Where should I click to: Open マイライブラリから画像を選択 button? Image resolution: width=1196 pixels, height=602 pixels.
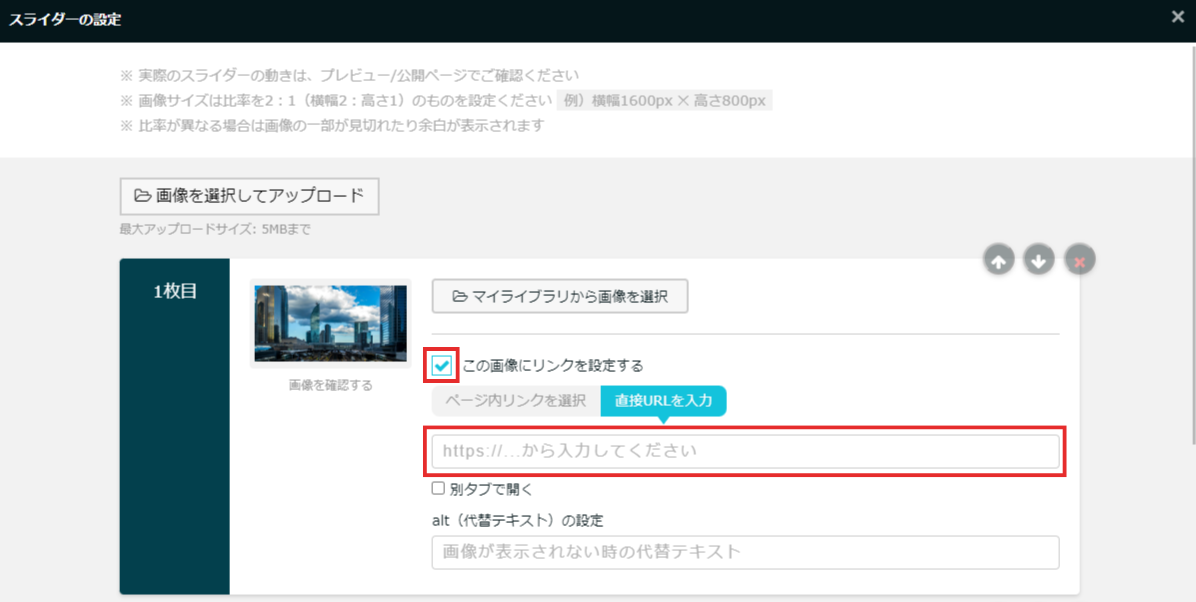click(560, 296)
